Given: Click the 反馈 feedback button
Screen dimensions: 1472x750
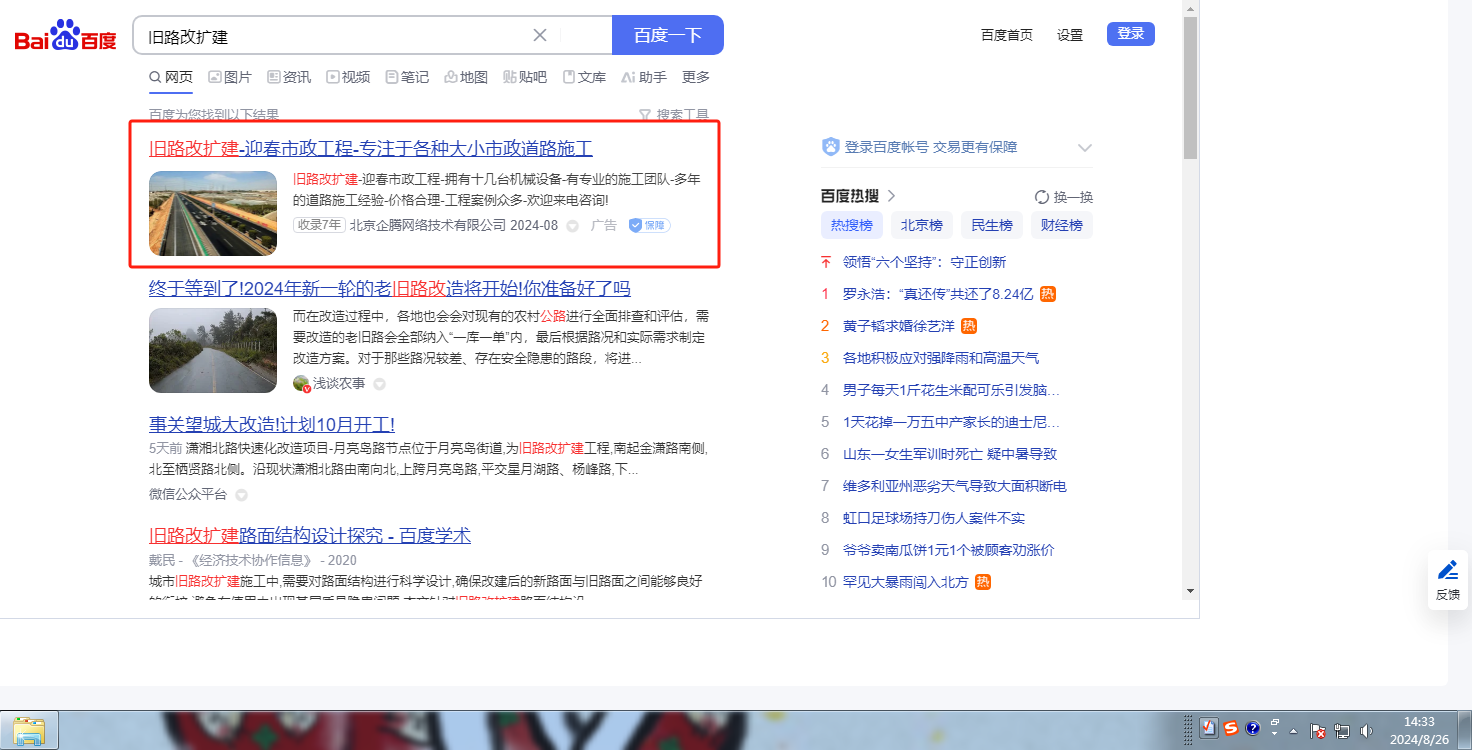Looking at the screenshot, I should pyautogui.click(x=1448, y=580).
